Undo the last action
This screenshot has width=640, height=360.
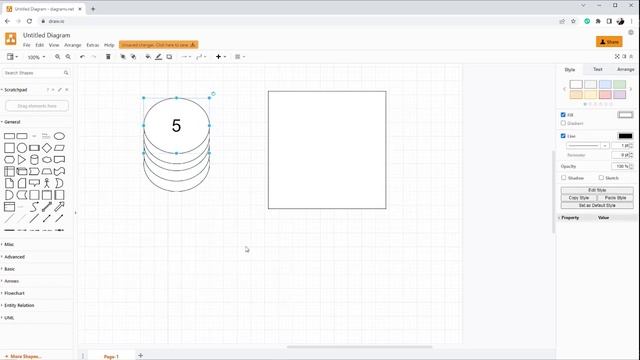82,57
